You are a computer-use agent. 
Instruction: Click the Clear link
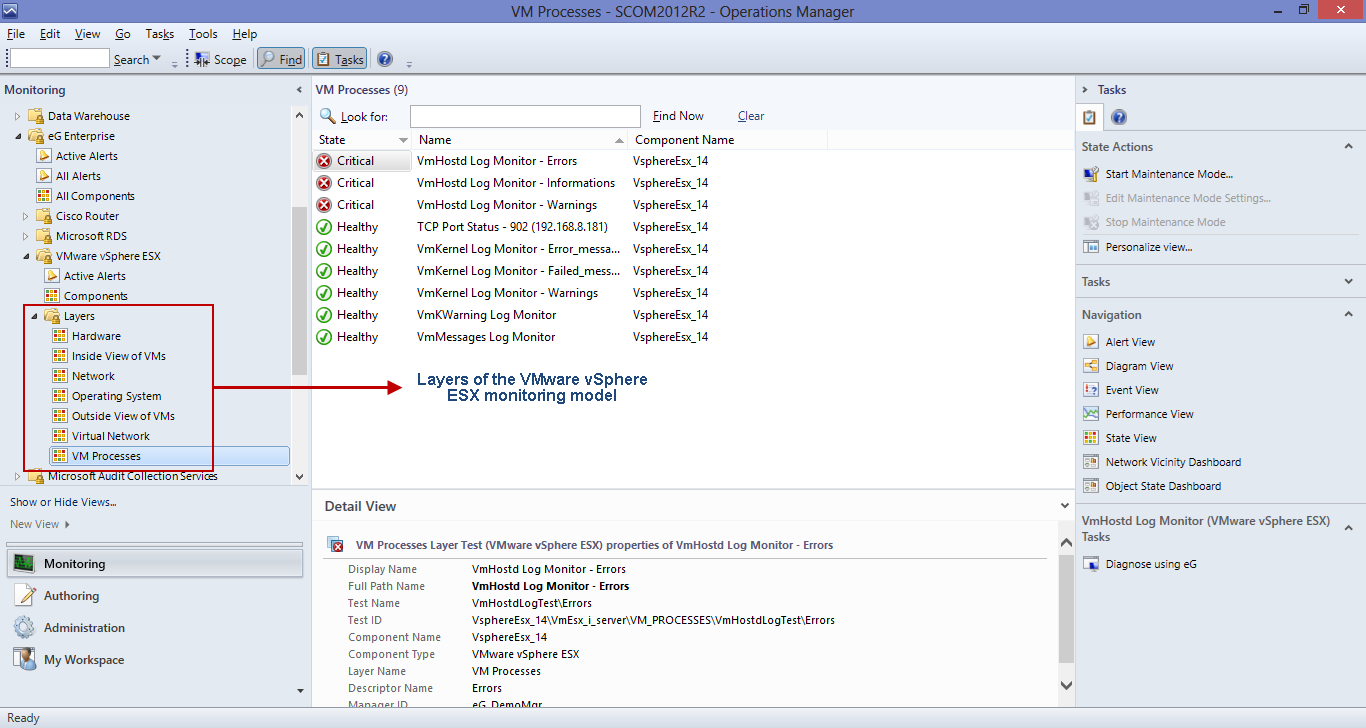(x=751, y=116)
